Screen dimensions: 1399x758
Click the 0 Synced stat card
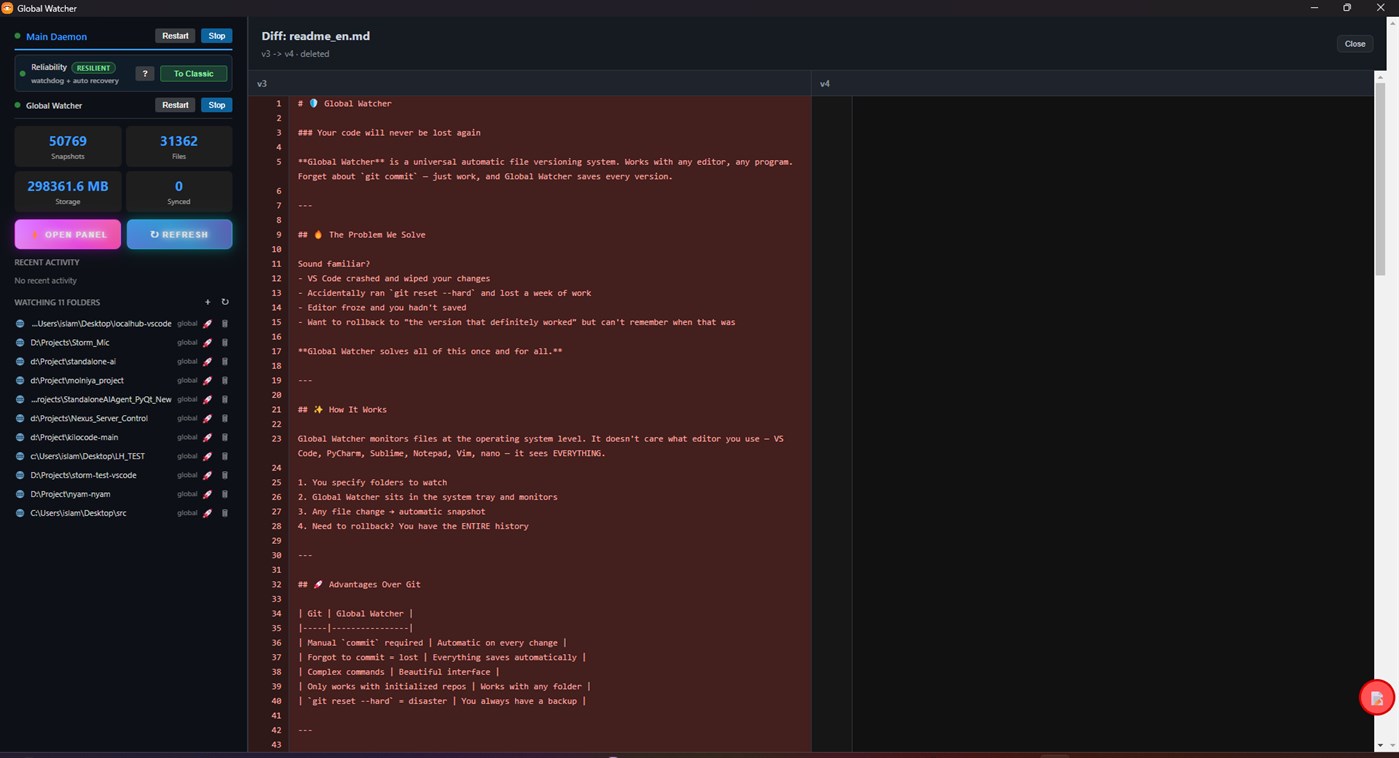coord(180,191)
